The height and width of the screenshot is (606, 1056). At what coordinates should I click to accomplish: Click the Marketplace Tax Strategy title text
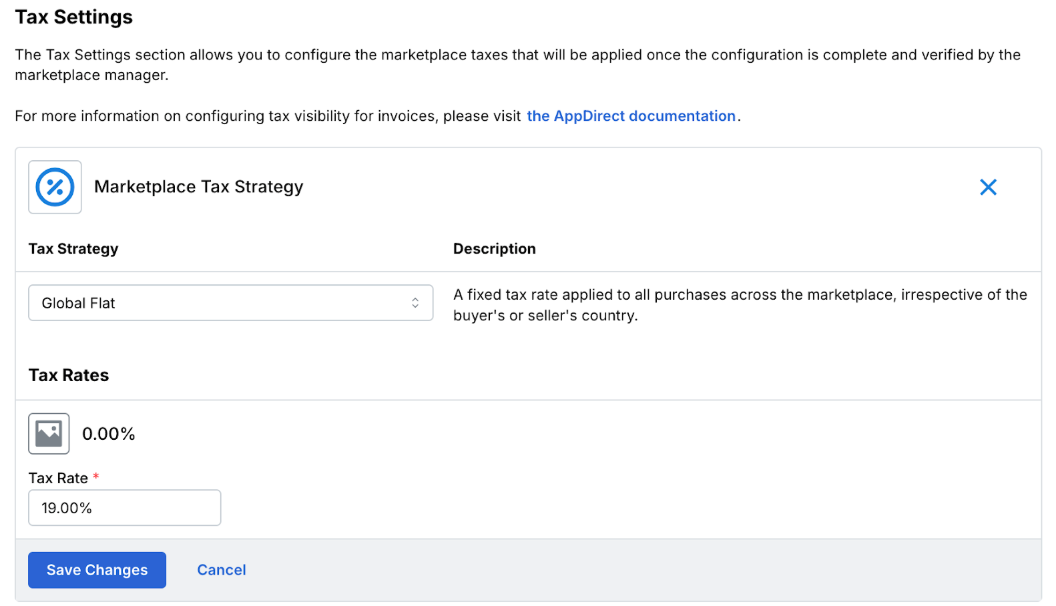point(198,187)
